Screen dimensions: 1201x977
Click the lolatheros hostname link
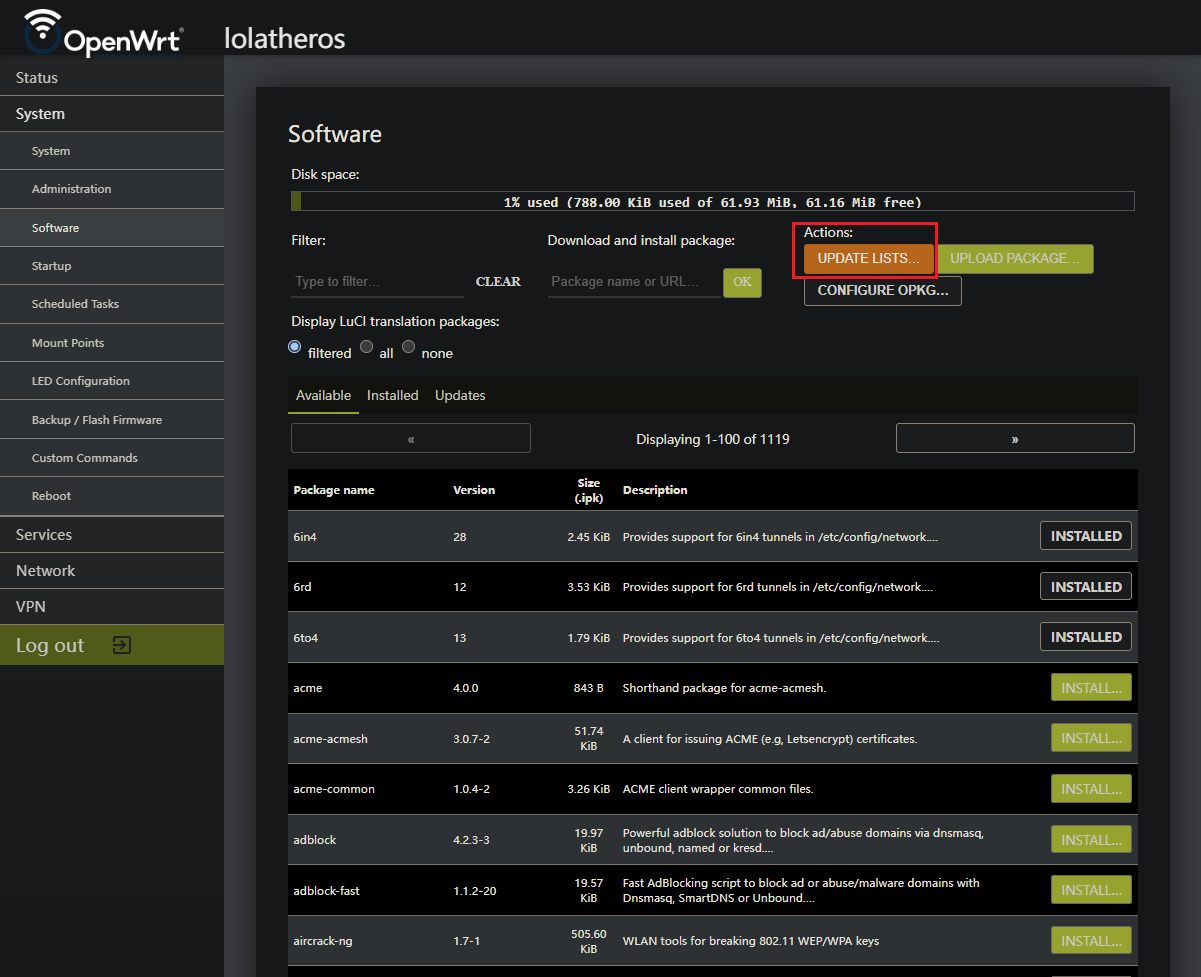[x=285, y=39]
